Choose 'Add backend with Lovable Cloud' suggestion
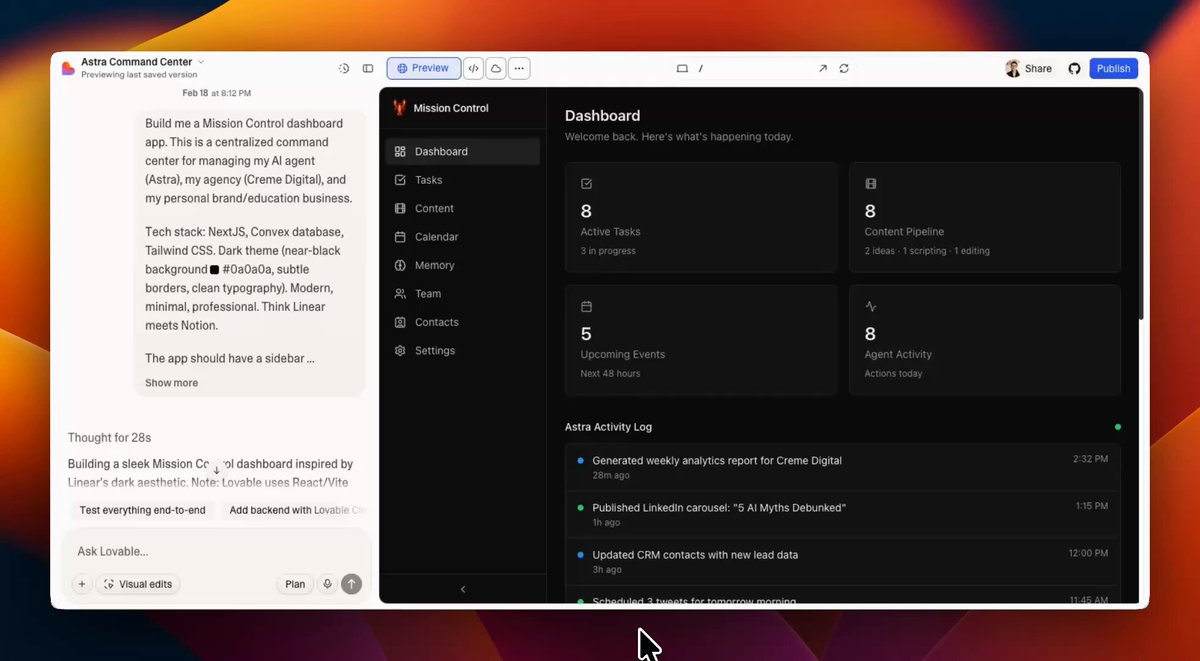Image resolution: width=1200 pixels, height=661 pixels. coord(296,510)
